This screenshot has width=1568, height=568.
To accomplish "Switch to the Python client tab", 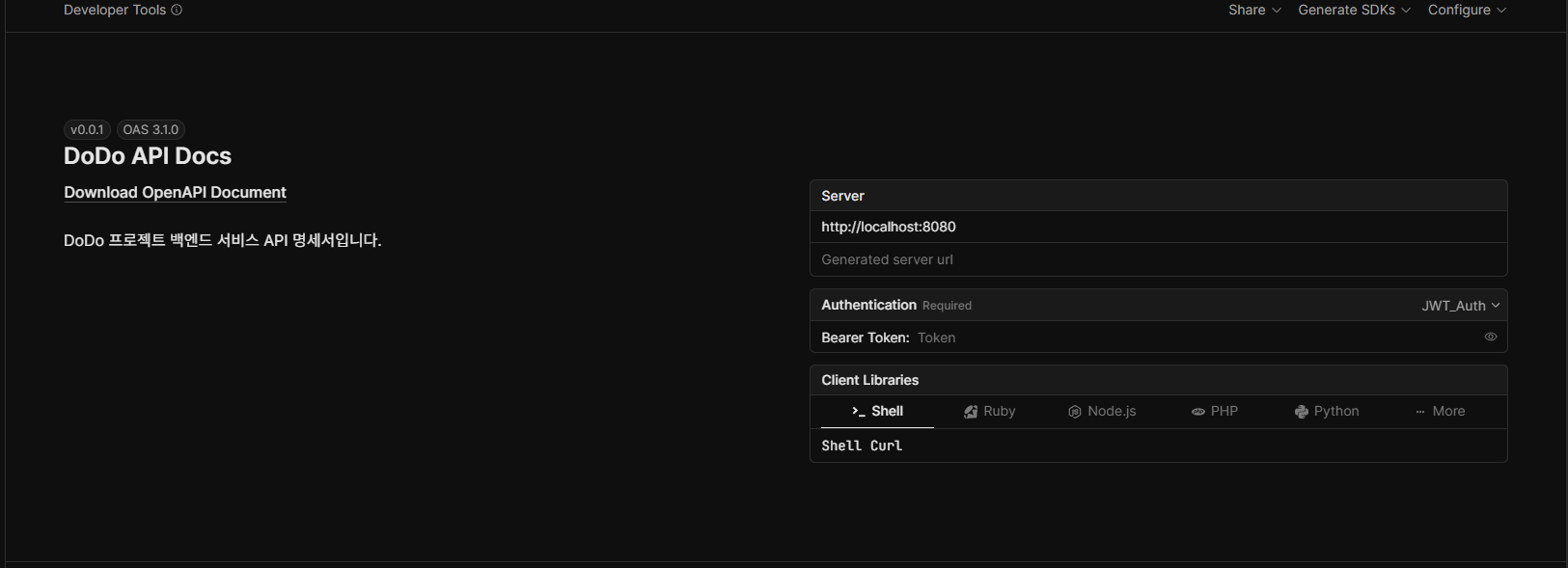I will click(x=1327, y=412).
